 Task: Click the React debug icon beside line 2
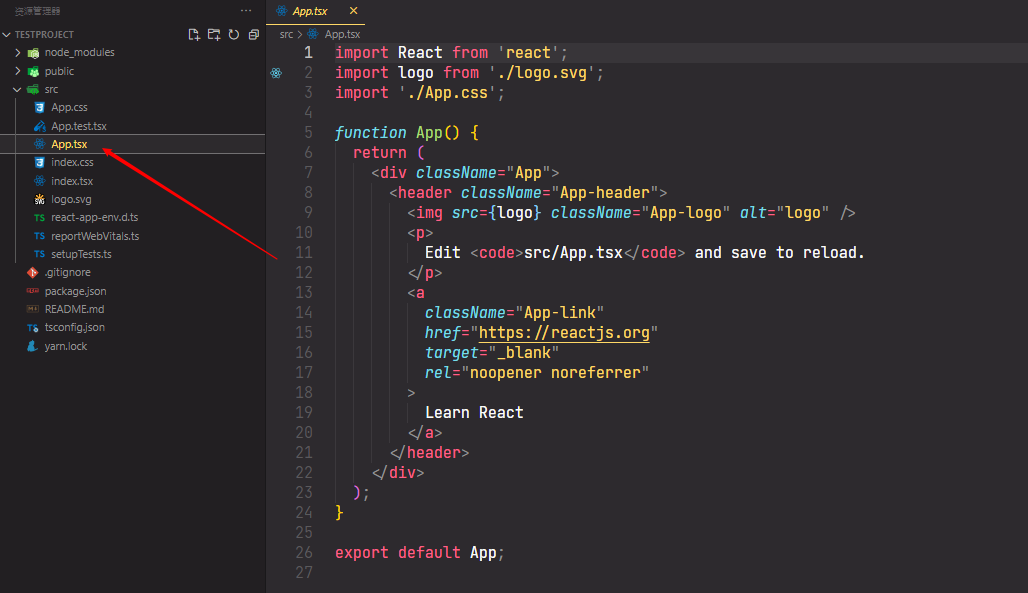(277, 73)
